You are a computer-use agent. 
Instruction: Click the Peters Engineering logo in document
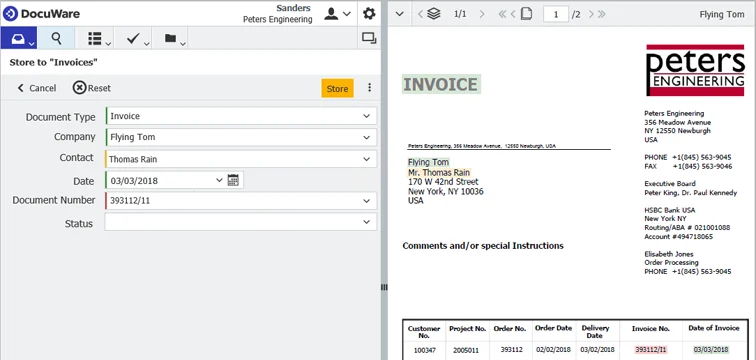point(695,70)
